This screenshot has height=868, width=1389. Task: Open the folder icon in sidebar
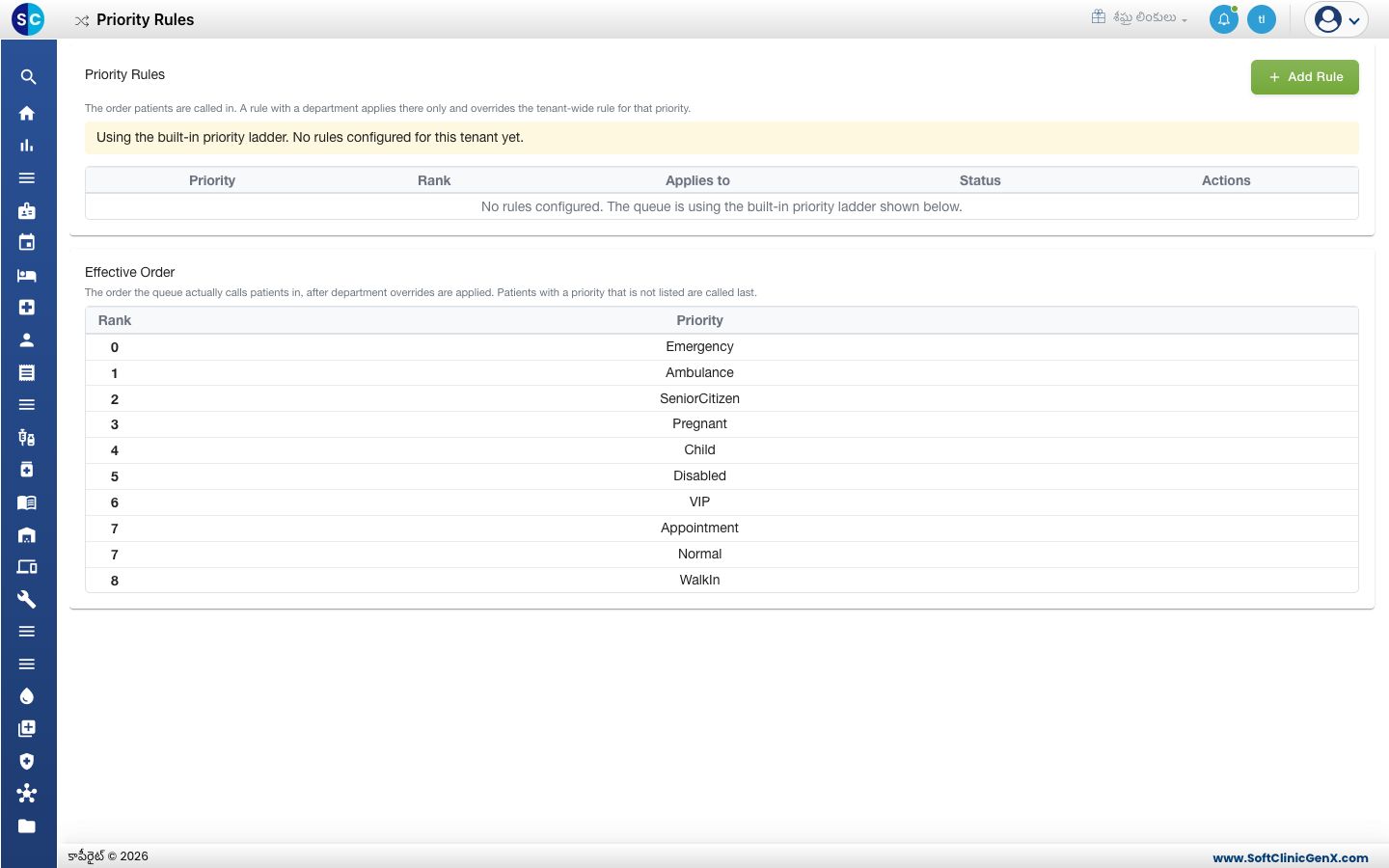(27, 826)
